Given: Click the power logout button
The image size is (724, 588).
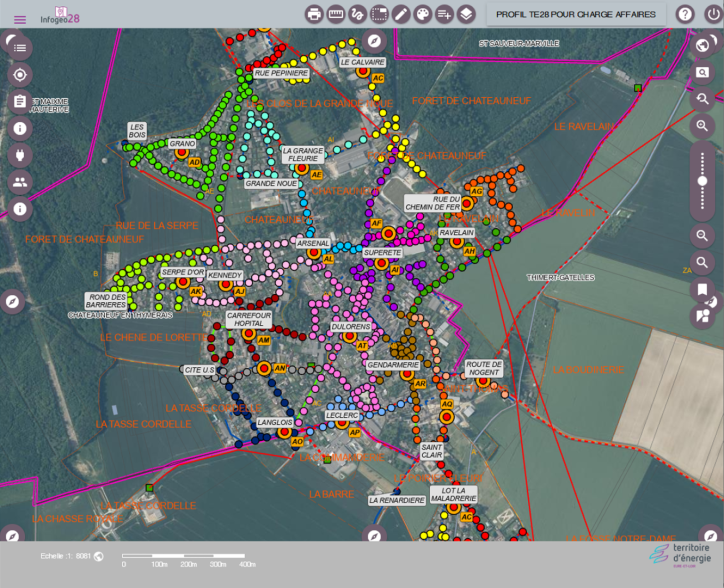Looking at the screenshot, I should click(x=712, y=14).
